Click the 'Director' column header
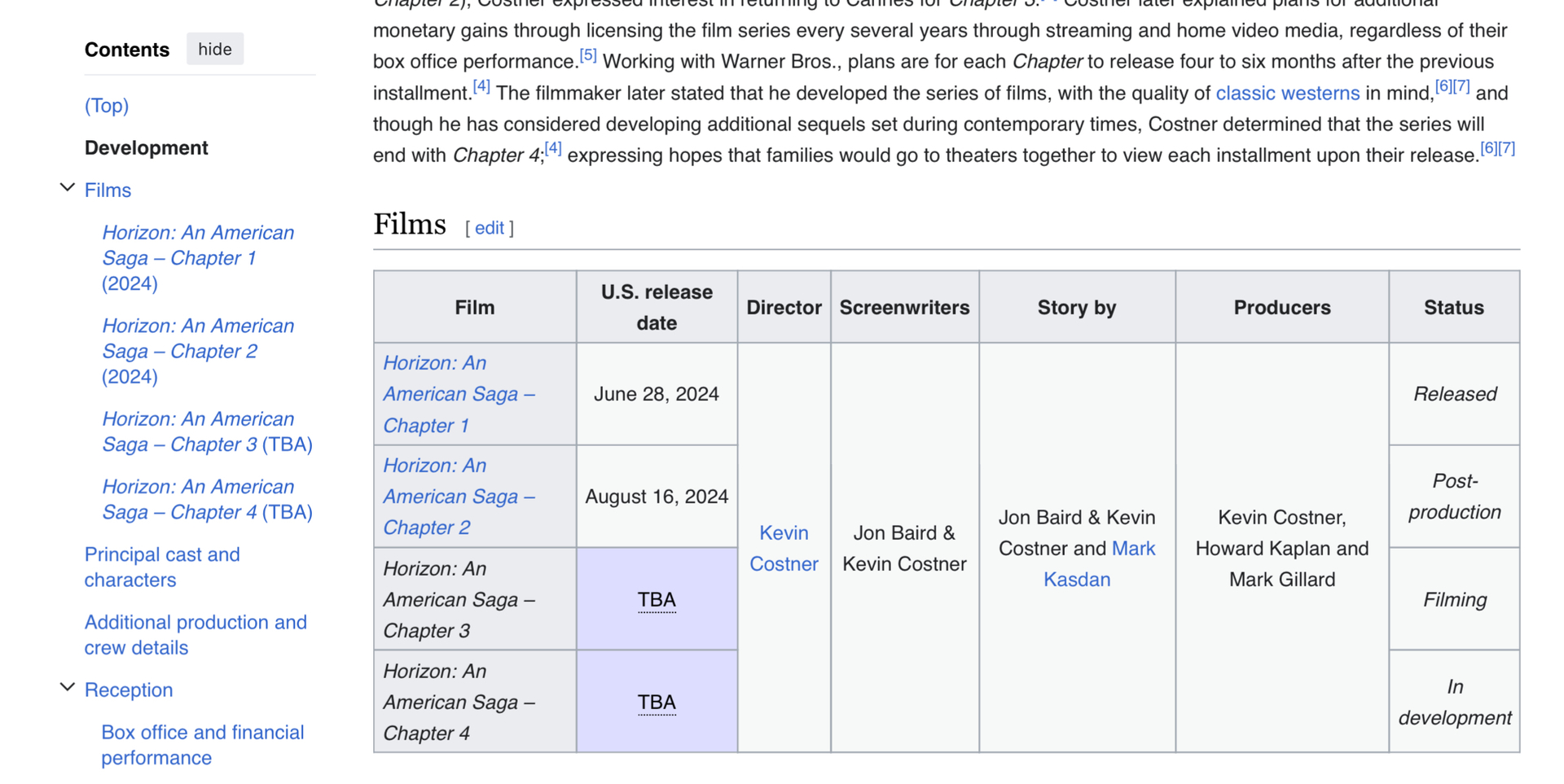 tap(784, 307)
